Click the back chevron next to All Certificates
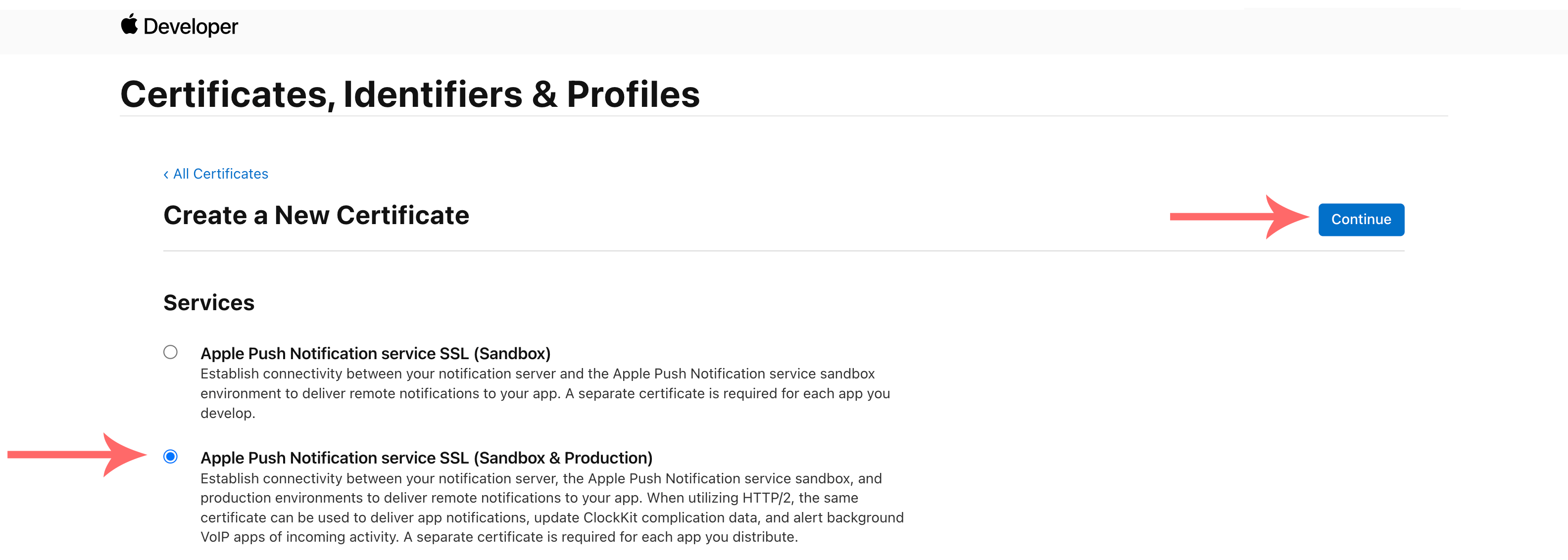 (x=166, y=174)
